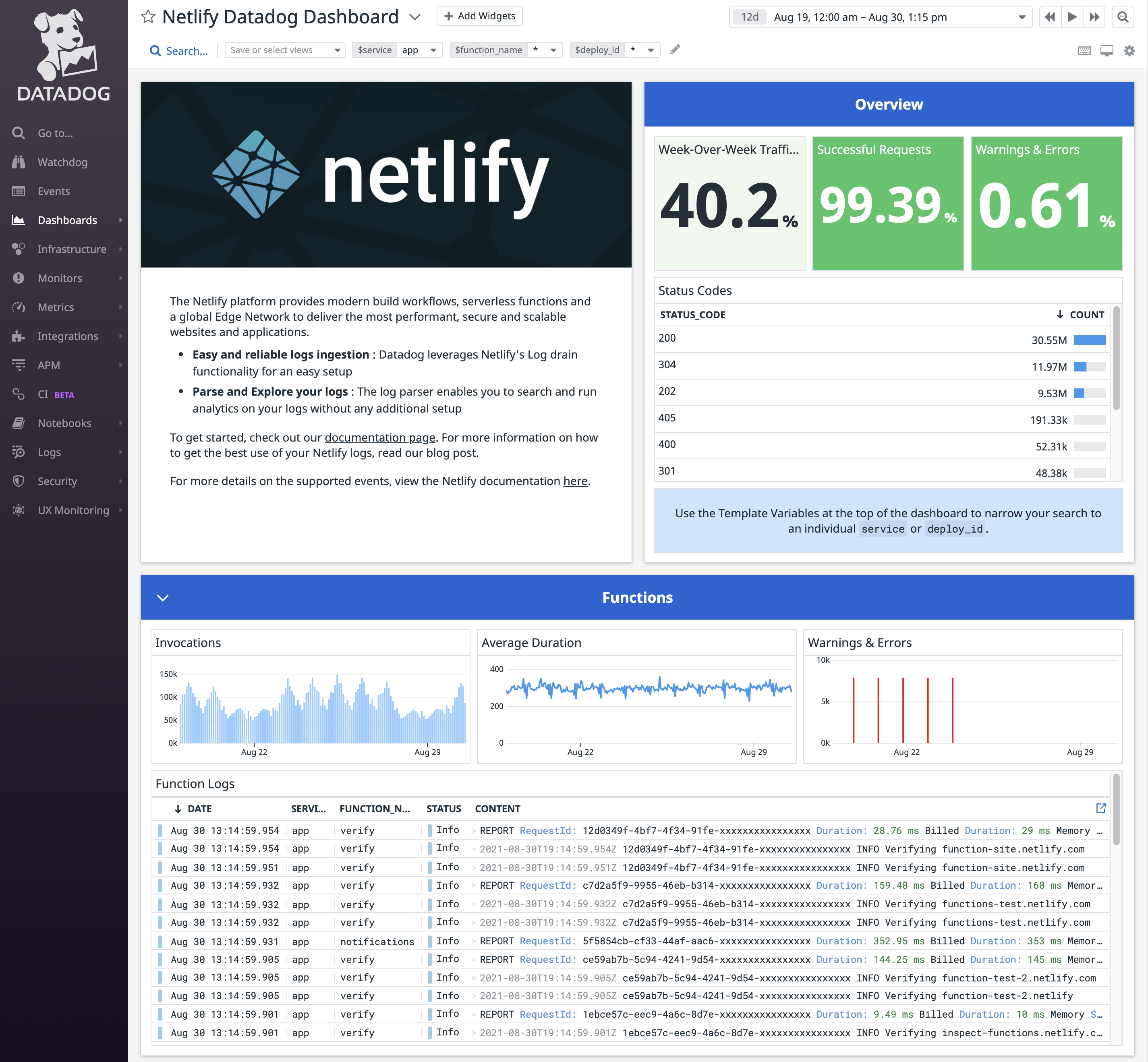This screenshot has width=1148, height=1062.
Task: Select Metrics in the sidebar
Action: coord(56,307)
